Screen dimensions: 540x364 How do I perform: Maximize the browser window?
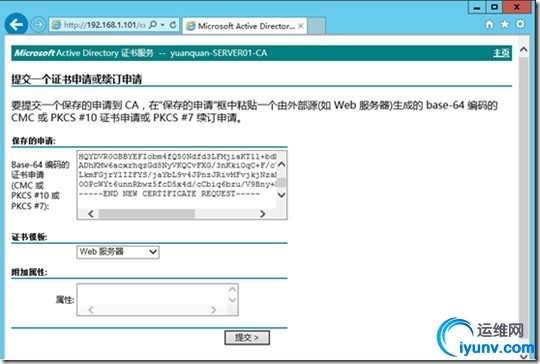[494, 7]
